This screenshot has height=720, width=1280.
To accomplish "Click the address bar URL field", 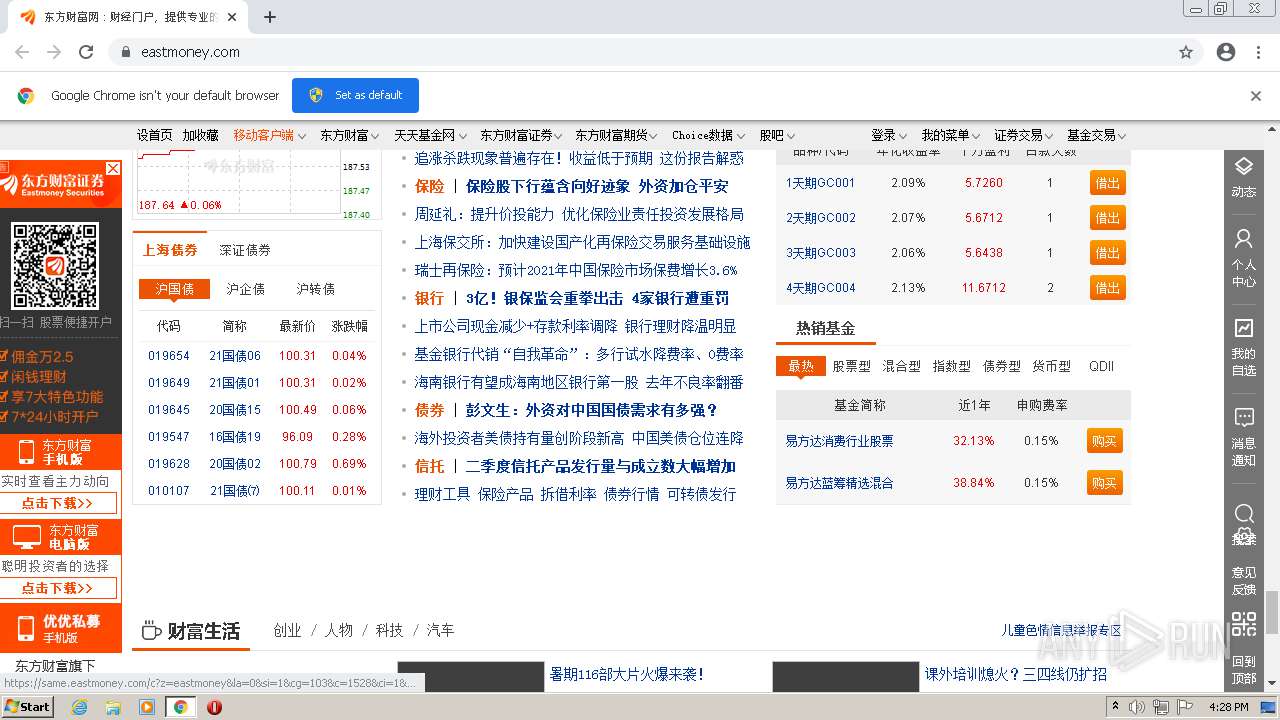I will 640,52.
